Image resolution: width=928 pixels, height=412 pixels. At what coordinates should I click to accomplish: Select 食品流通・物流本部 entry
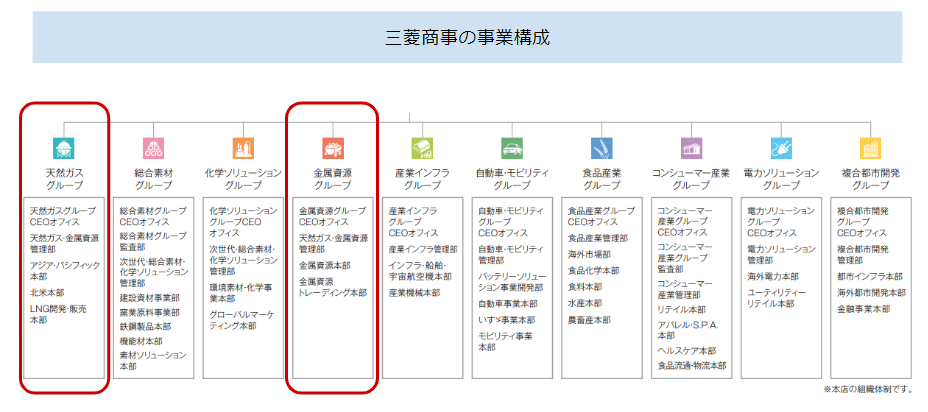(x=692, y=366)
